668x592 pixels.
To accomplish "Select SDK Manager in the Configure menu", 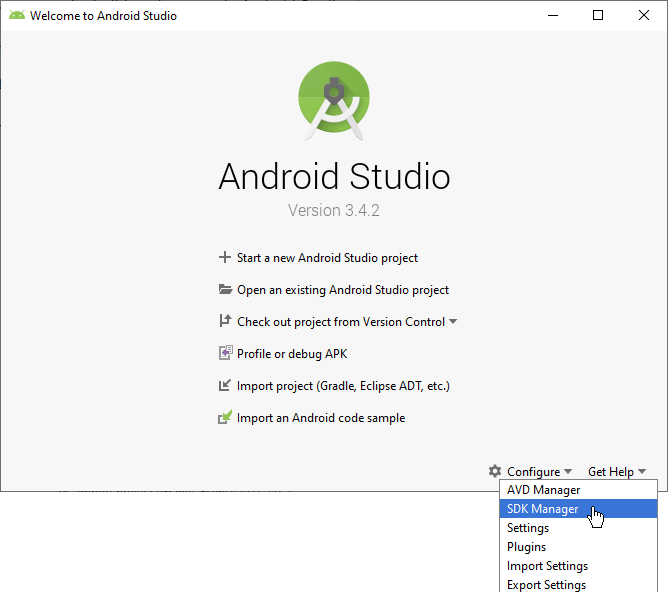I will pyautogui.click(x=542, y=509).
